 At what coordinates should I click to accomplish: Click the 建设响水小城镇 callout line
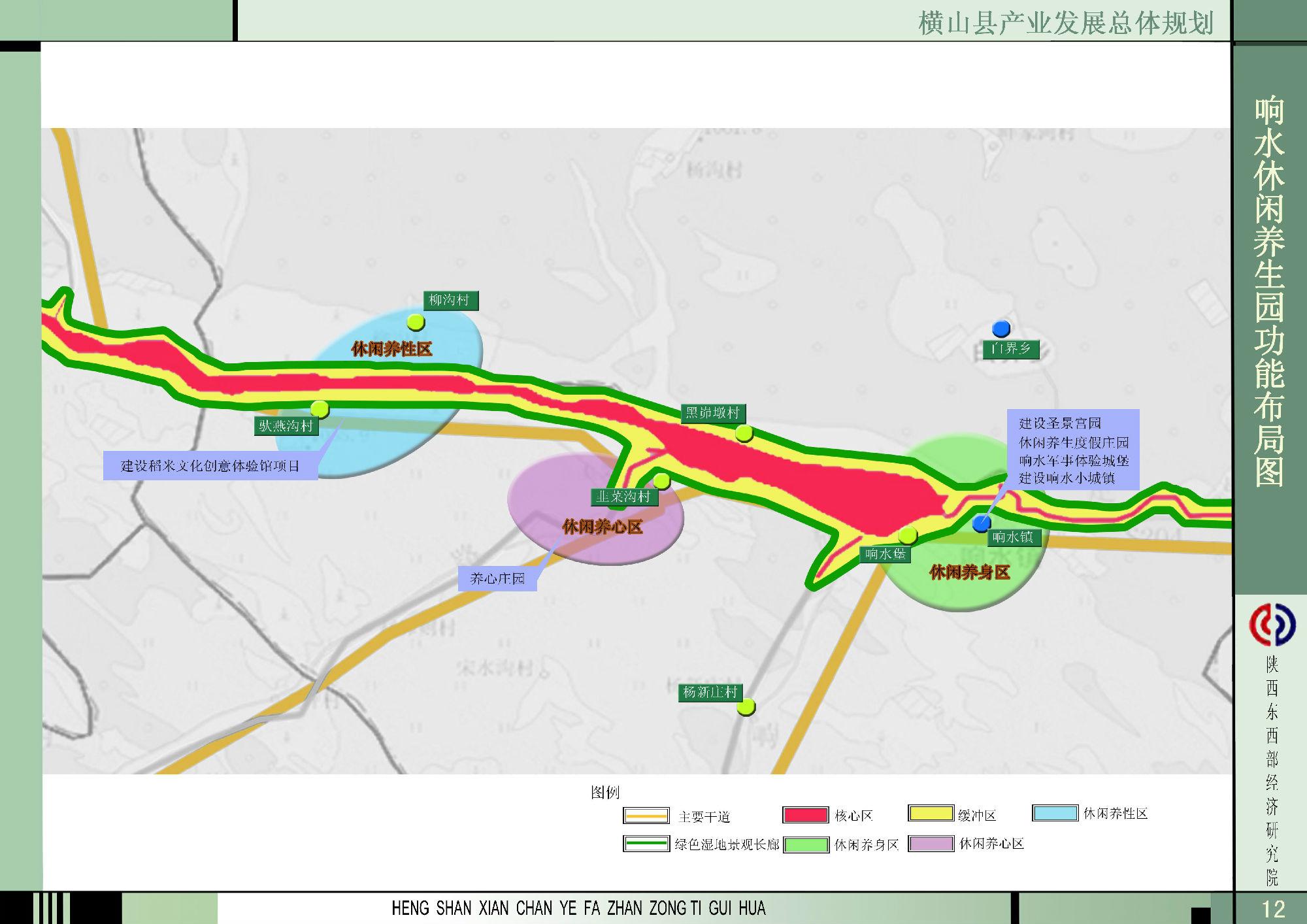(x=1067, y=478)
